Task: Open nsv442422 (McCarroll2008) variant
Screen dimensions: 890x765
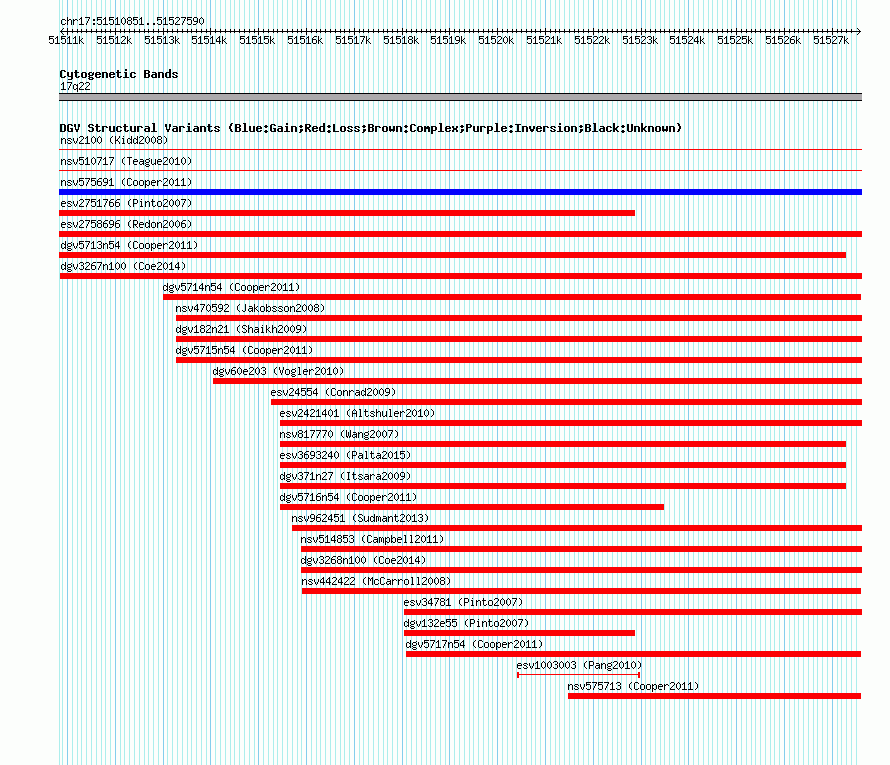Action: tap(376, 581)
